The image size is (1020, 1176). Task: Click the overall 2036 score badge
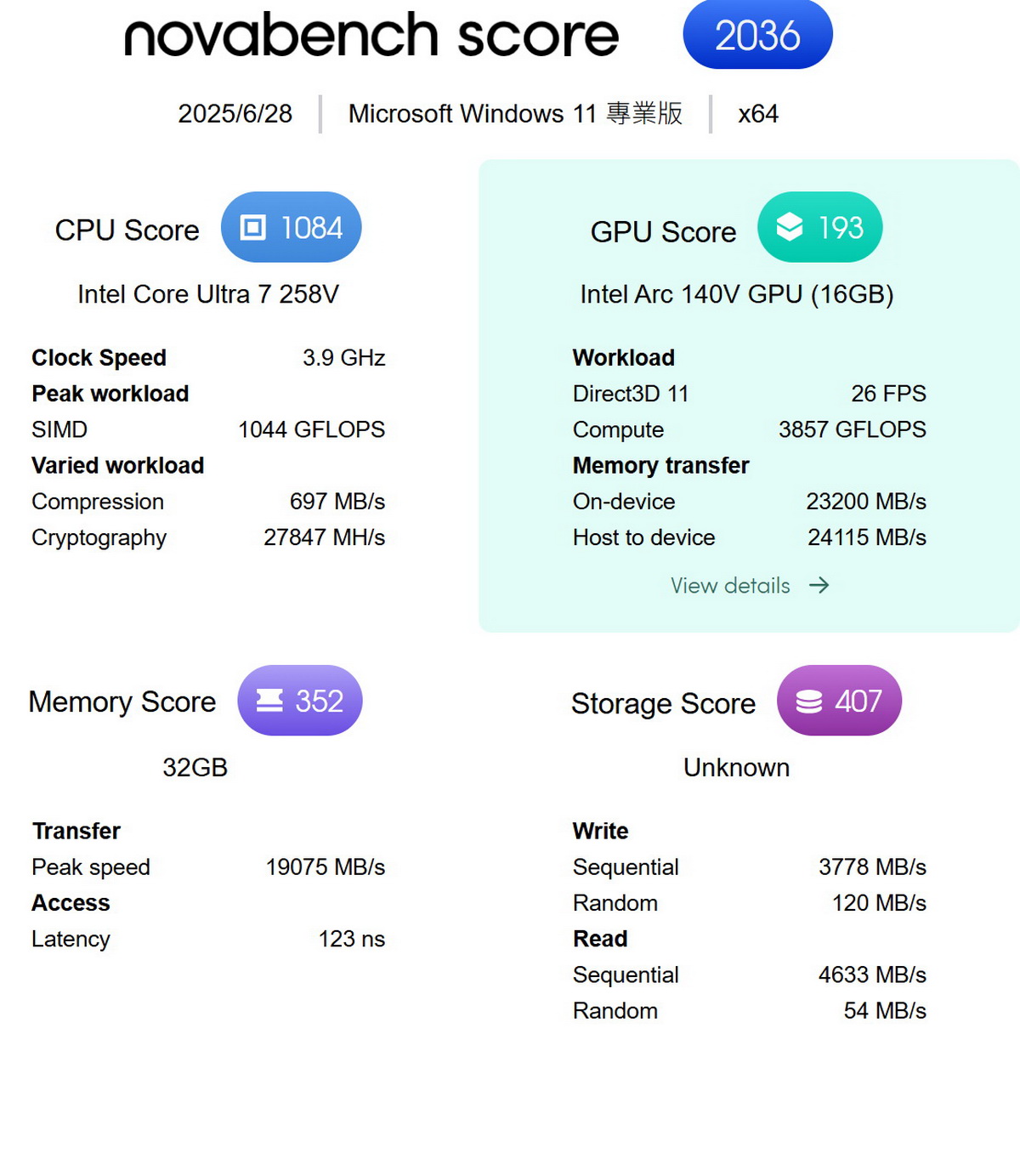point(757,36)
